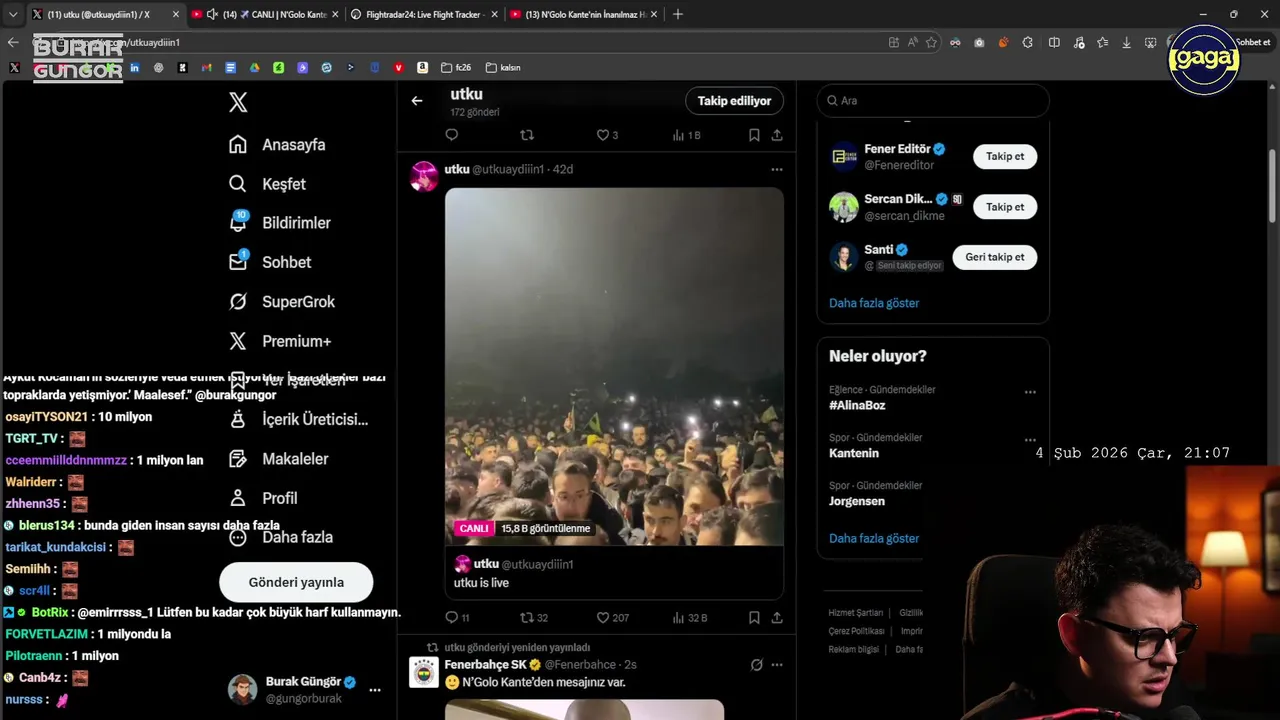This screenshot has width=1280, height=720.
Task: Open options for Kantenin trend
Action: pyautogui.click(x=1030, y=440)
